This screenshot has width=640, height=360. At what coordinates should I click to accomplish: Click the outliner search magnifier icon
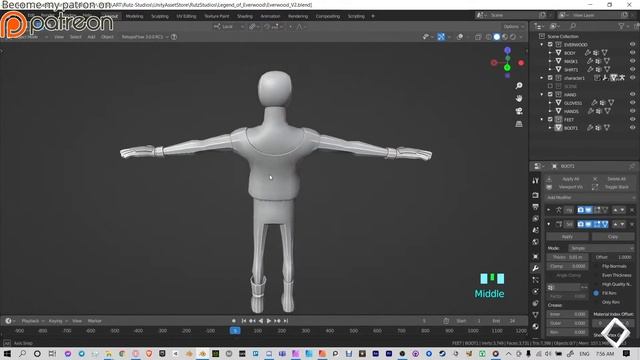(x=573, y=26)
